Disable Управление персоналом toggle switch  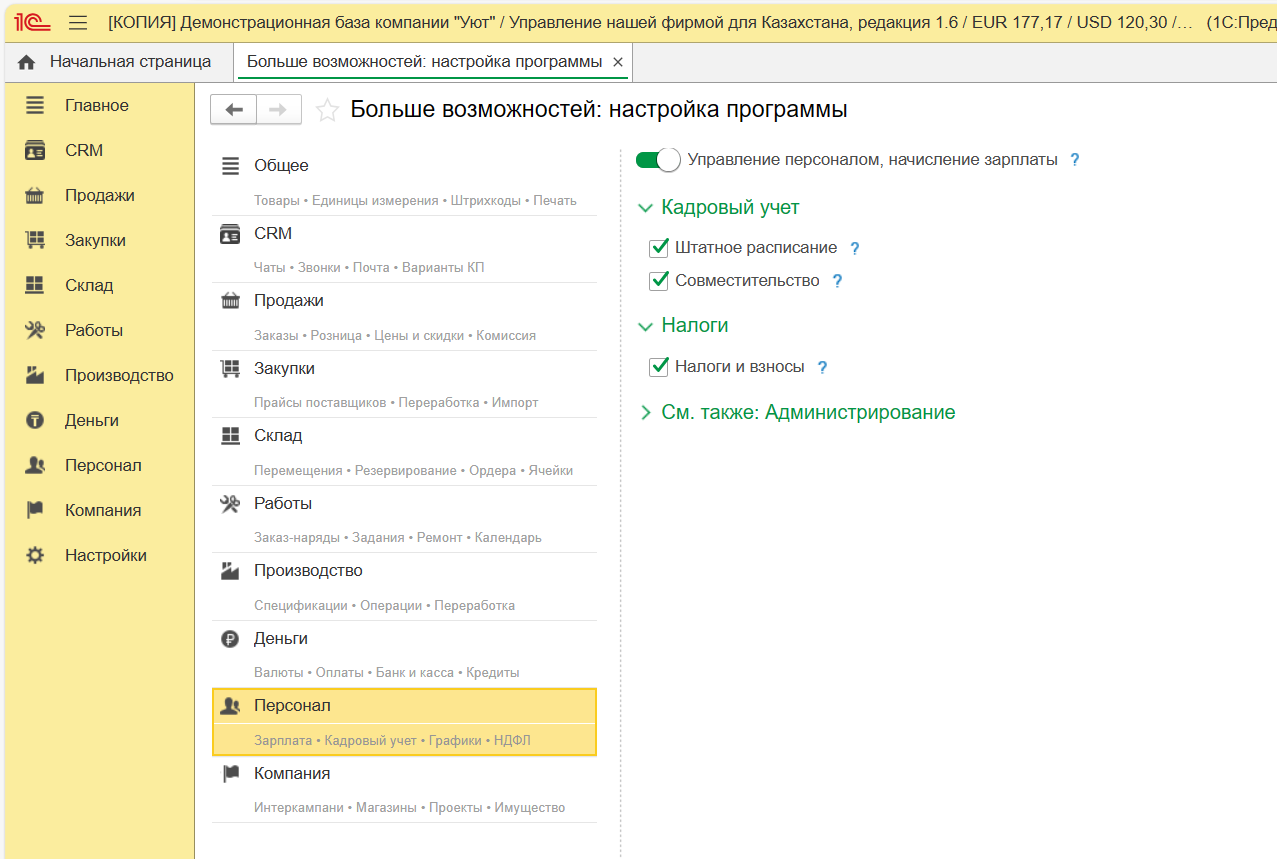tap(658, 160)
